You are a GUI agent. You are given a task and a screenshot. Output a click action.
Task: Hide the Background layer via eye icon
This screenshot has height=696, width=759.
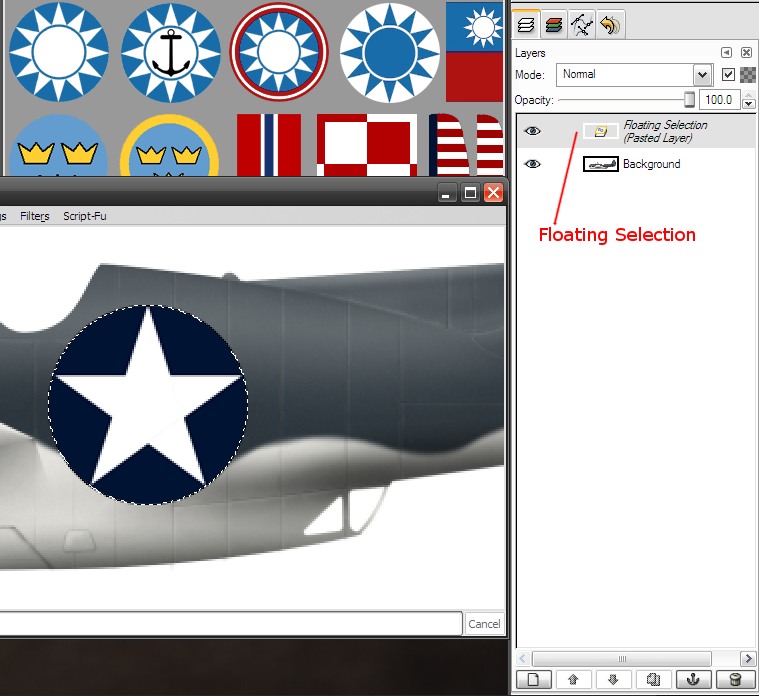tap(532, 164)
